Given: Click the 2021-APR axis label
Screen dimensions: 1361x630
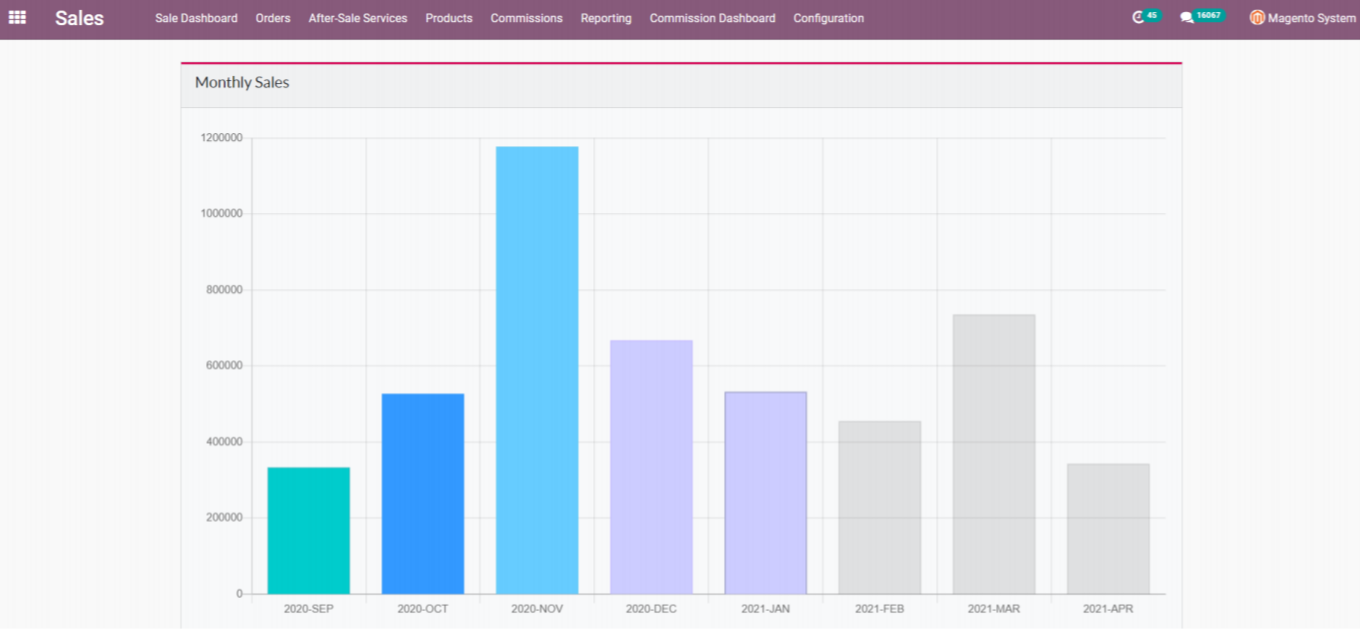Looking at the screenshot, I should [1108, 608].
